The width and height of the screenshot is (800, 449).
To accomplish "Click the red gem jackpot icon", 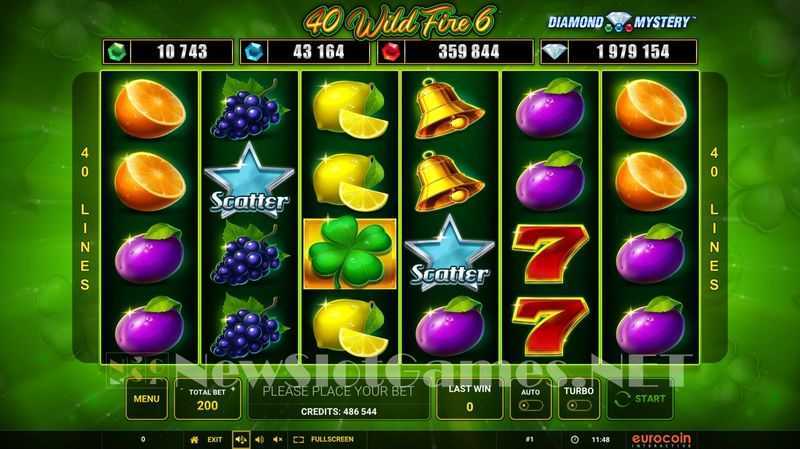I will [x=391, y=52].
